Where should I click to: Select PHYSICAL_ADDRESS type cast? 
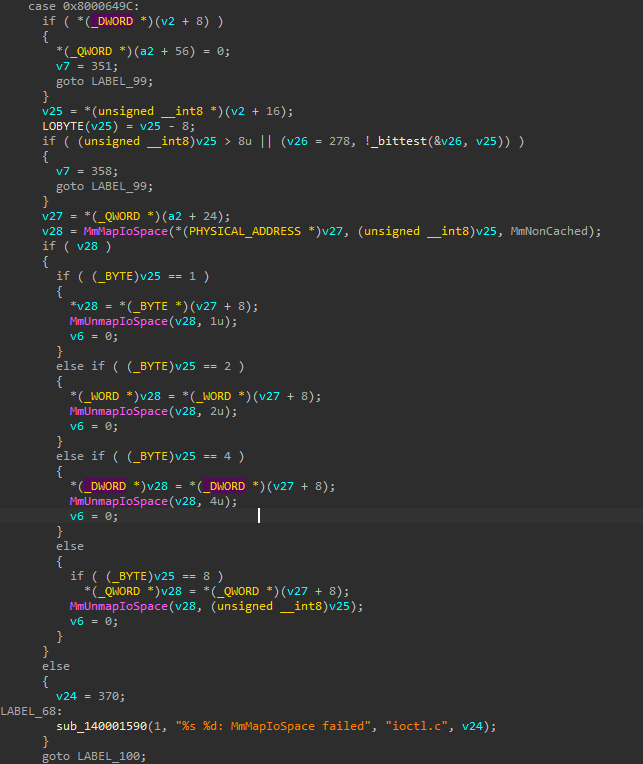pos(245,231)
